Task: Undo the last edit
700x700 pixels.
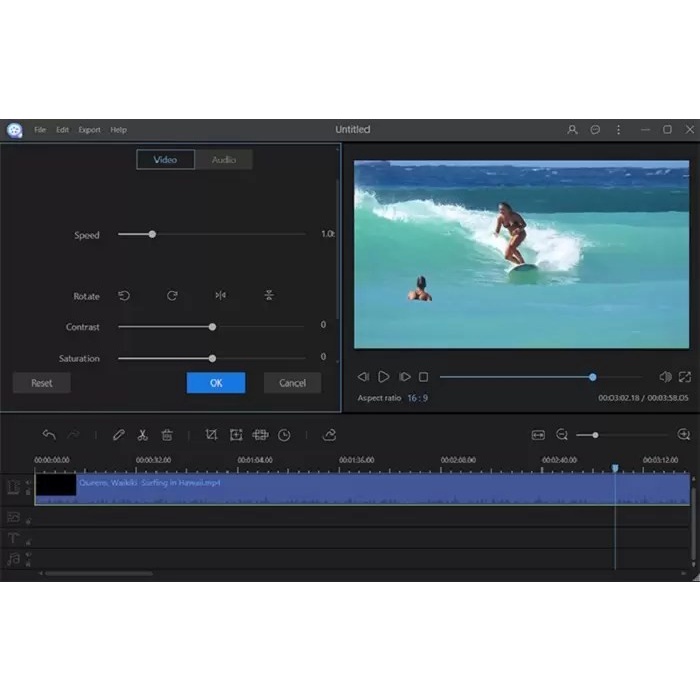Action: tap(49, 435)
